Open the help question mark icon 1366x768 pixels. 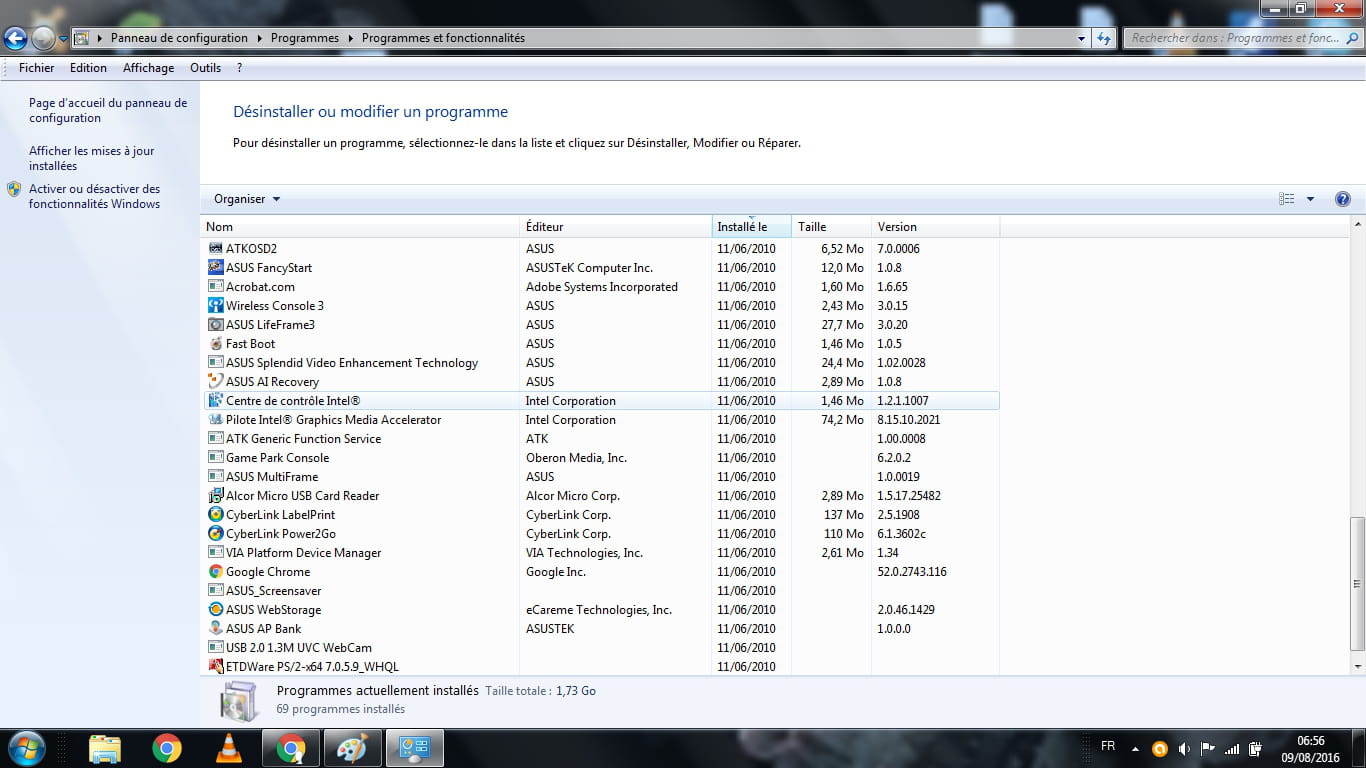(x=1343, y=199)
